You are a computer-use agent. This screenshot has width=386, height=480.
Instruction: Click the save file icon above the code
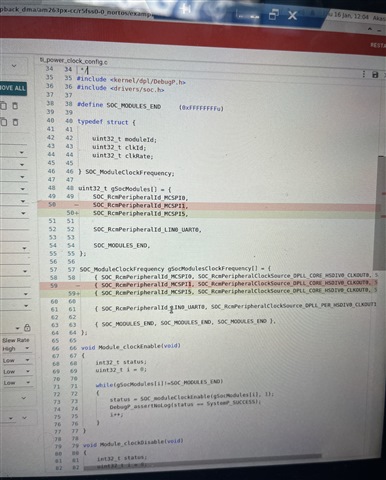point(375,75)
